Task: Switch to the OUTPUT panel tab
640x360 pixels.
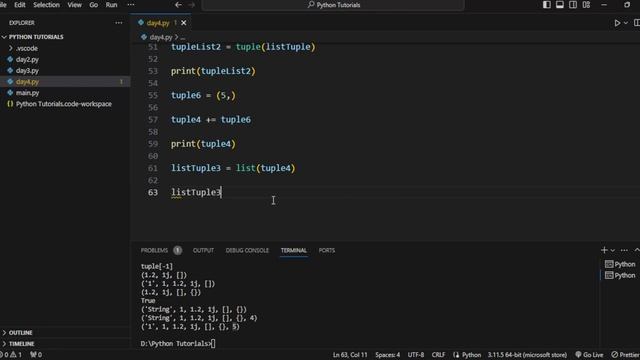Action: click(203, 250)
